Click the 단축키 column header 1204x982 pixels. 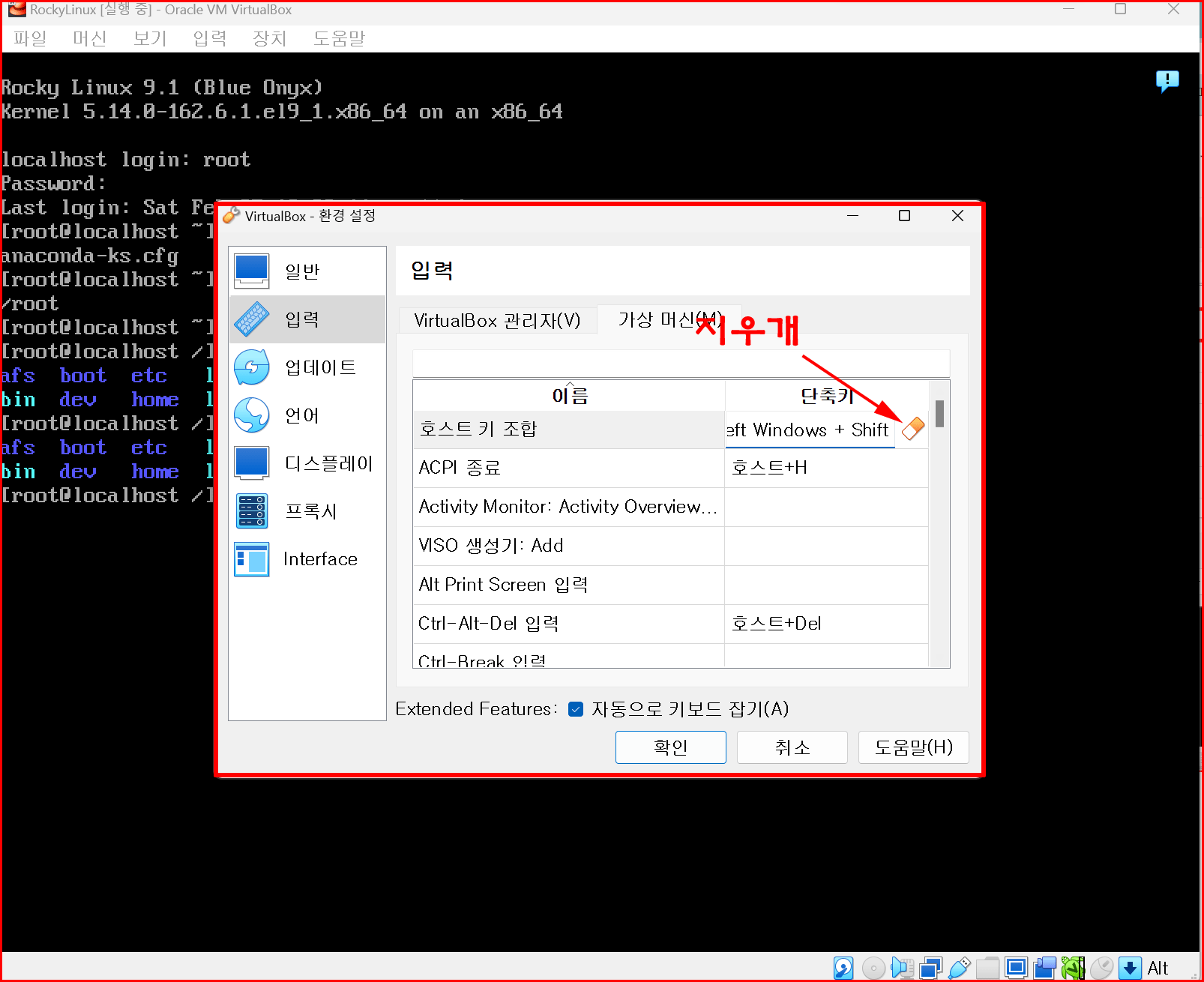click(x=827, y=396)
